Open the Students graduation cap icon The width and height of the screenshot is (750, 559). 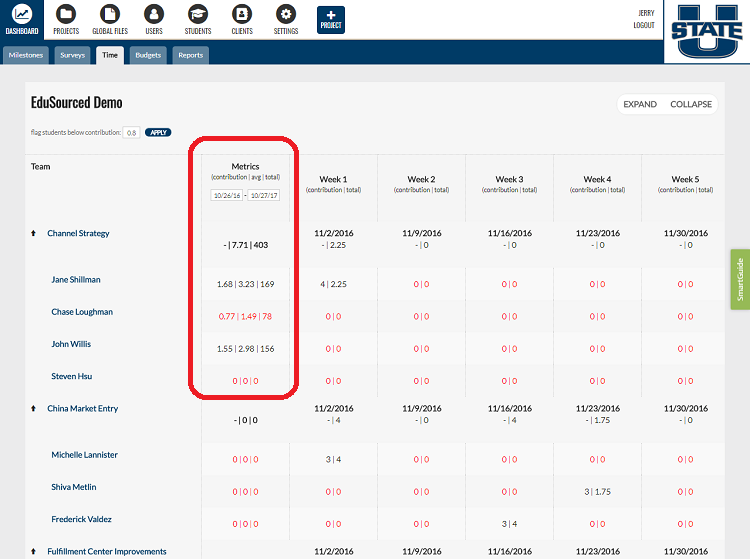(198, 14)
